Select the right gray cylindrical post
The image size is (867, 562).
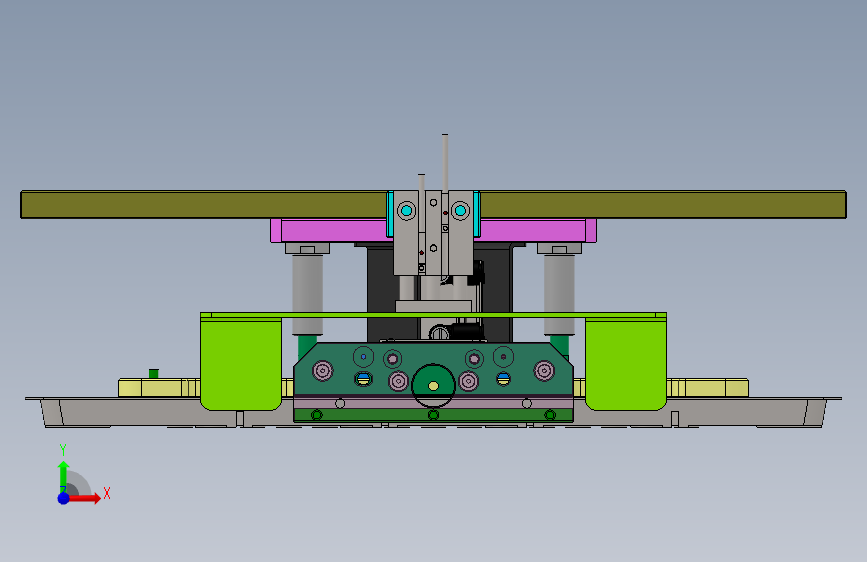pos(559,294)
